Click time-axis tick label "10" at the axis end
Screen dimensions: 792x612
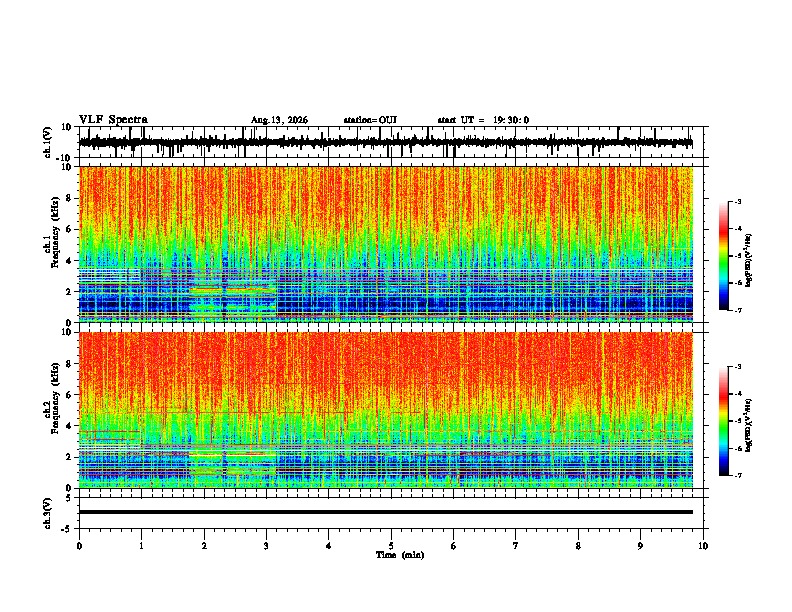[703, 546]
